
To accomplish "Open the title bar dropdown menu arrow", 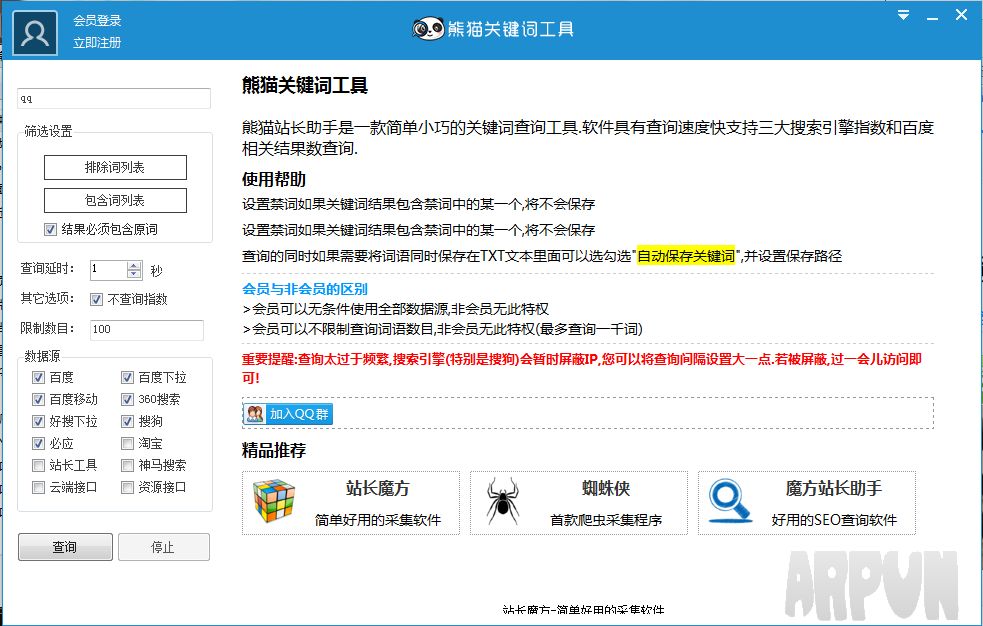I will tap(903, 15).
